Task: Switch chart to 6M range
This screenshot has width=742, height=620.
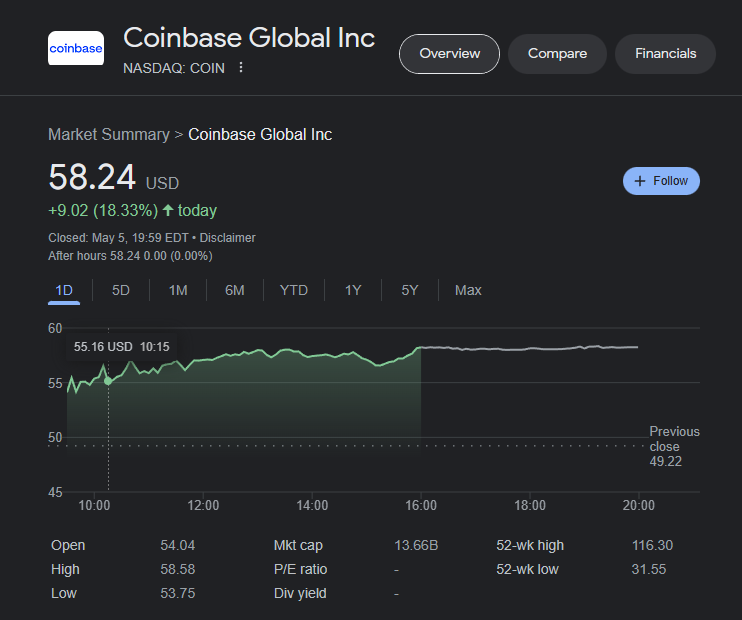Action: point(235,290)
